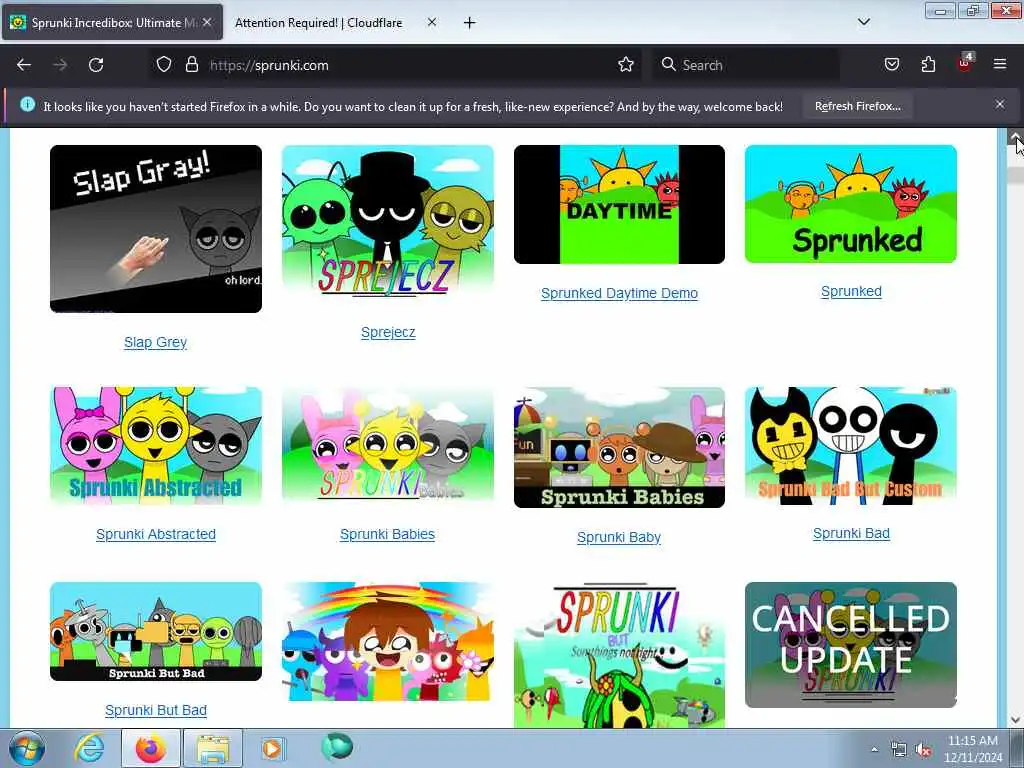Open the Sprunked Daytime Demo link

619,293
